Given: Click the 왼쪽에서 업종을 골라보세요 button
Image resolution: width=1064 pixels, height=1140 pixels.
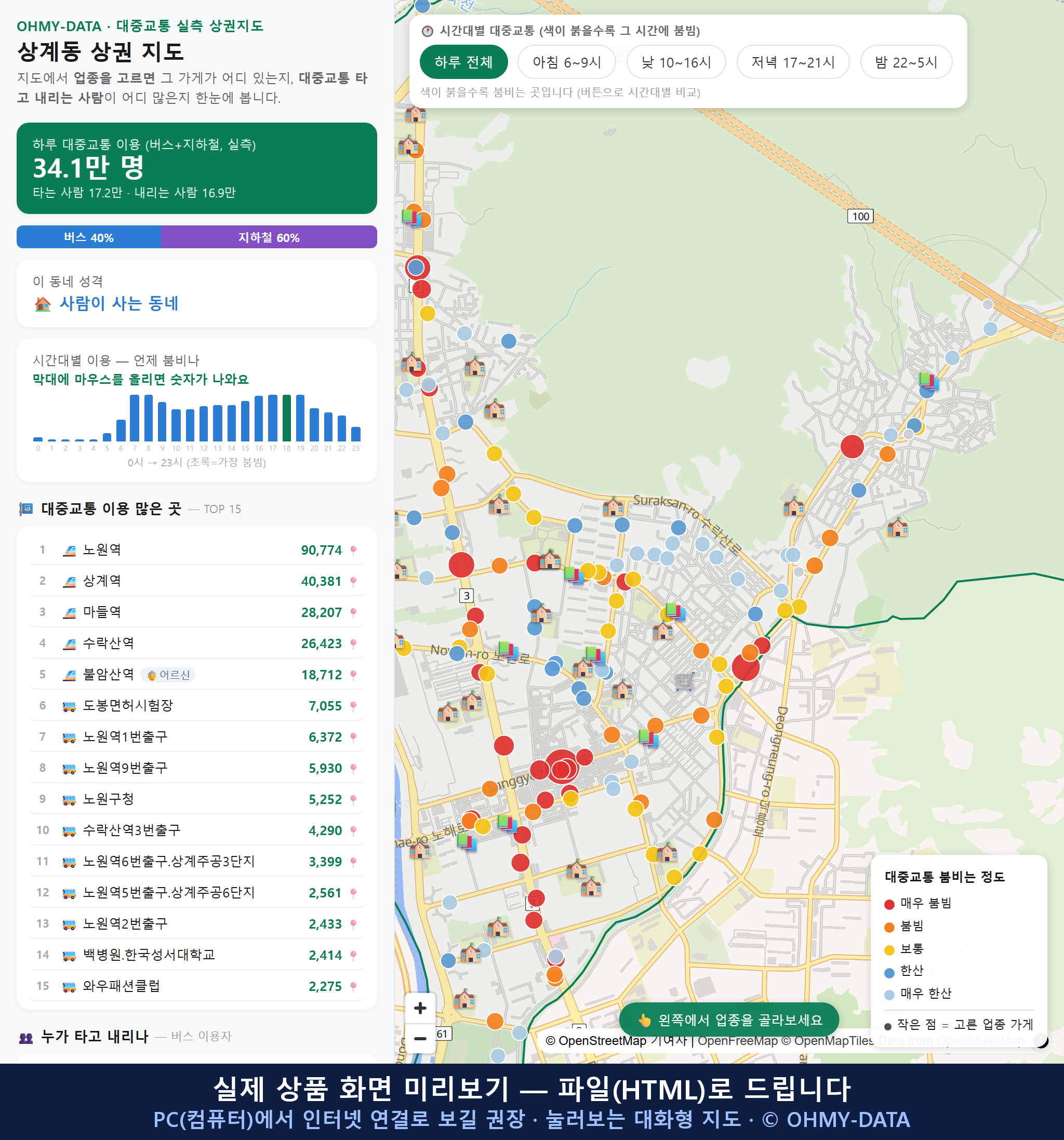Looking at the screenshot, I should click(x=729, y=1020).
